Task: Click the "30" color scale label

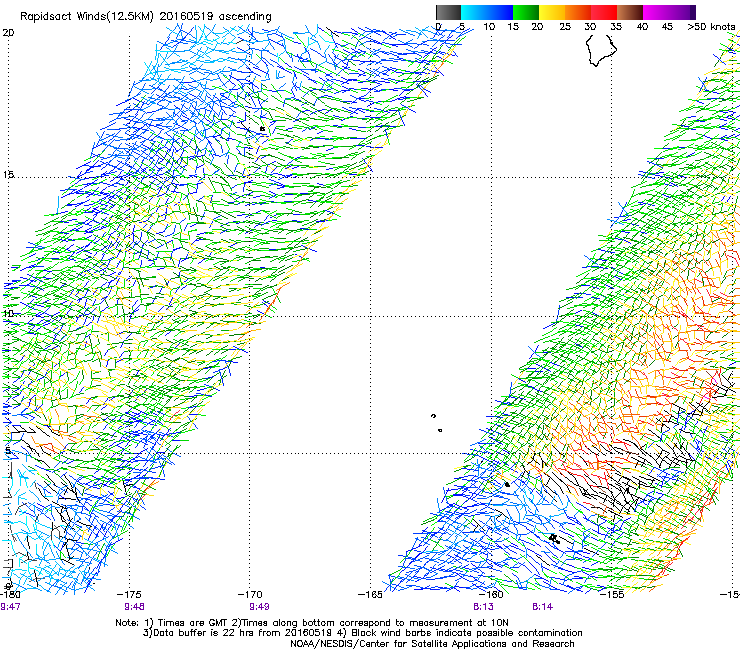Action: [590, 27]
